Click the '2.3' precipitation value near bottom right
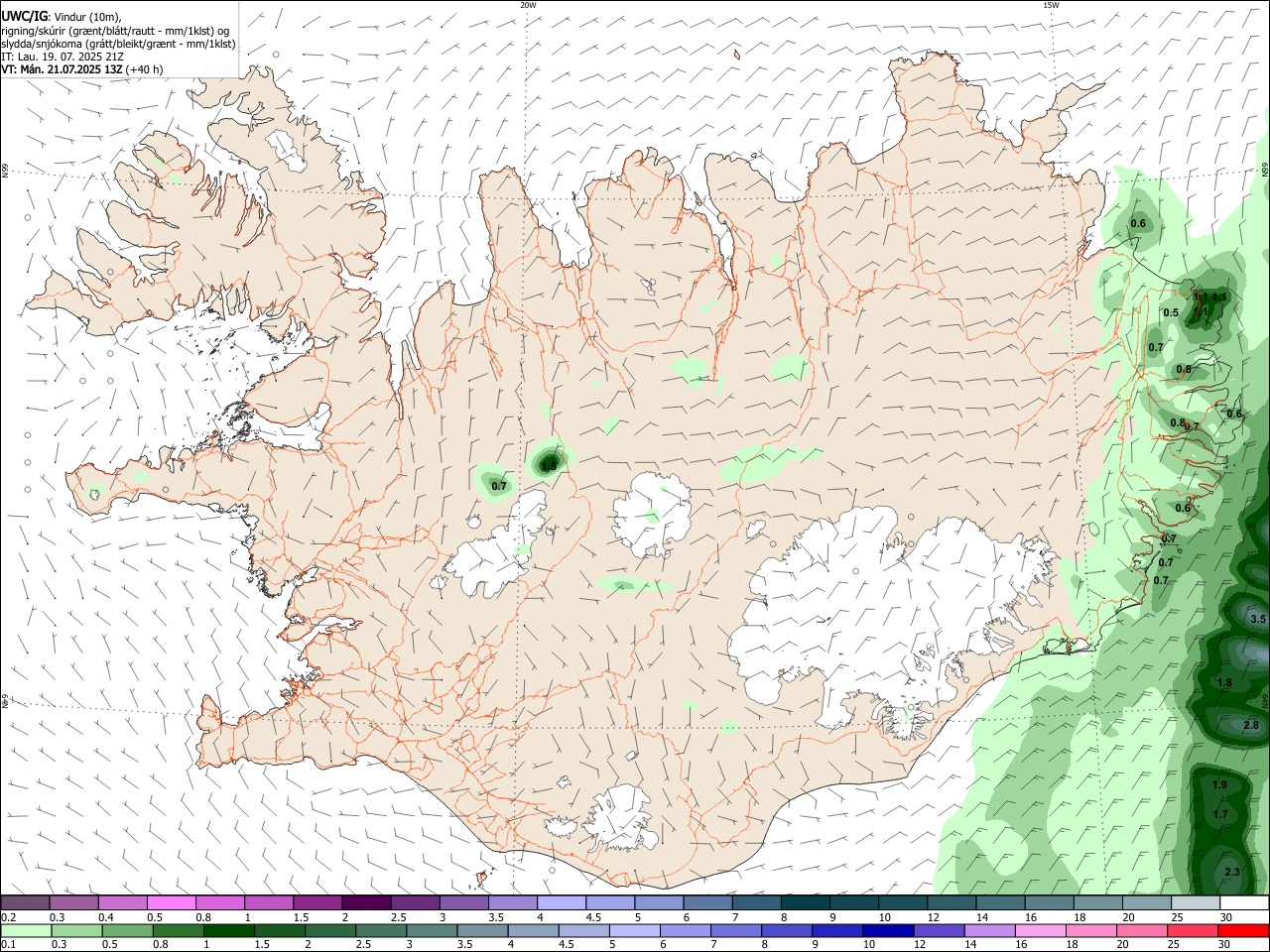Screen dimensions: 1270x952 coord(1232,872)
